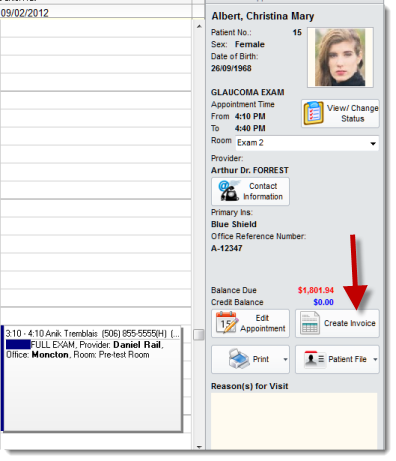The height and width of the screenshot is (461, 396).
Task: Click the Credit Balance amount $0.00
Action: point(323,302)
